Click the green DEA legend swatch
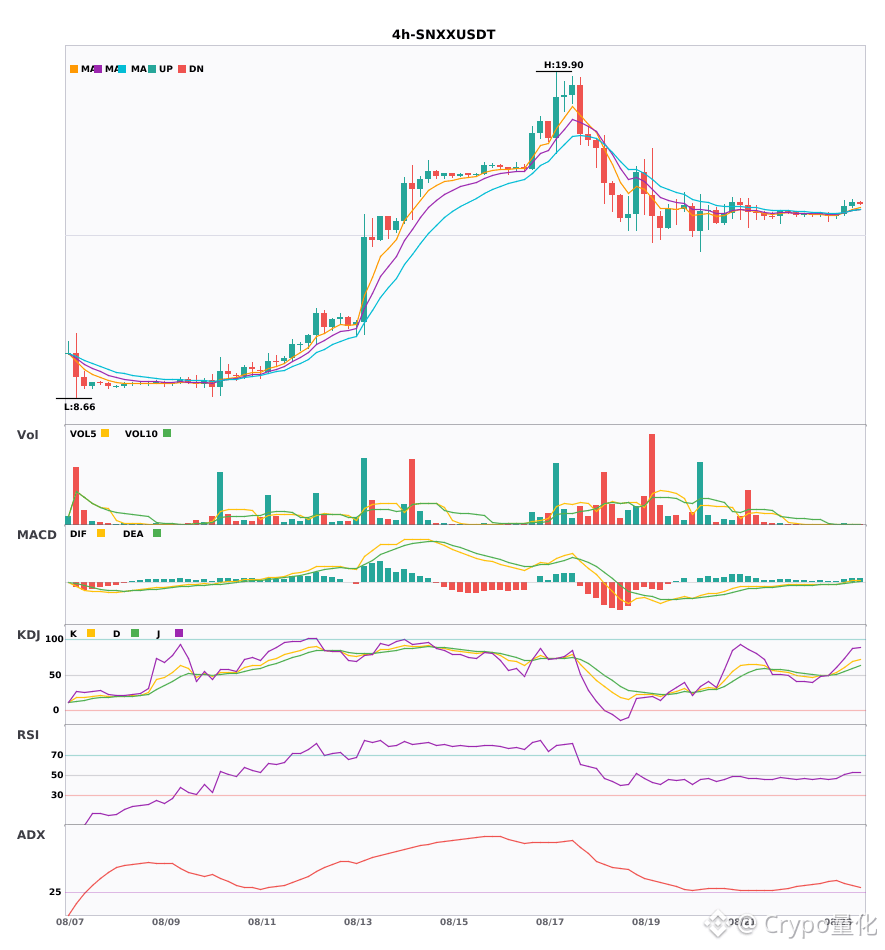Viewport: 885px width, 950px height. tap(157, 533)
